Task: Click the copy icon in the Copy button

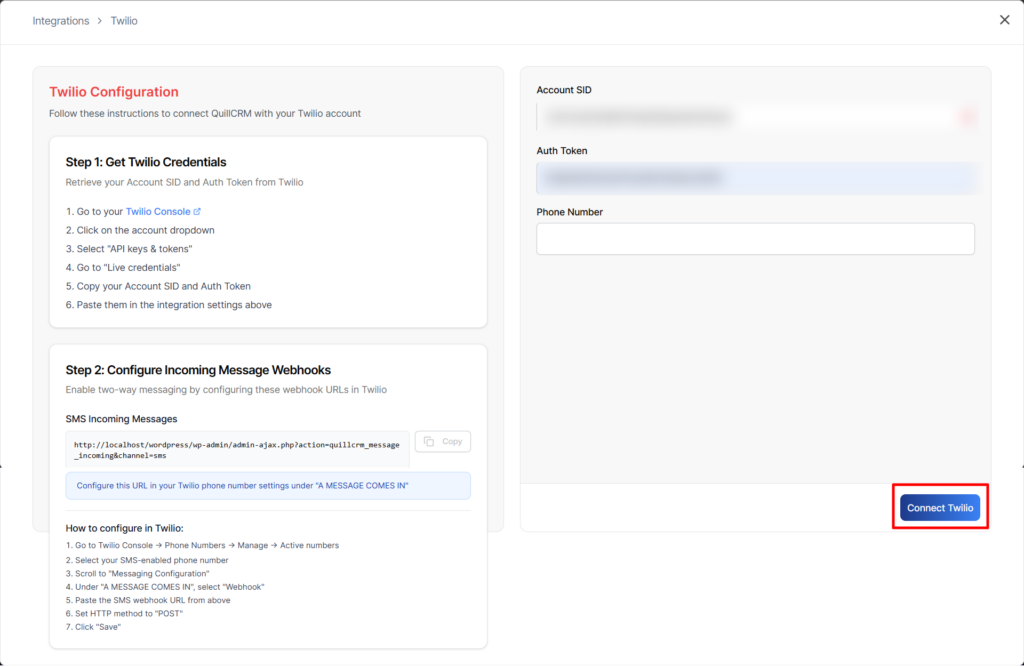Action: click(428, 441)
